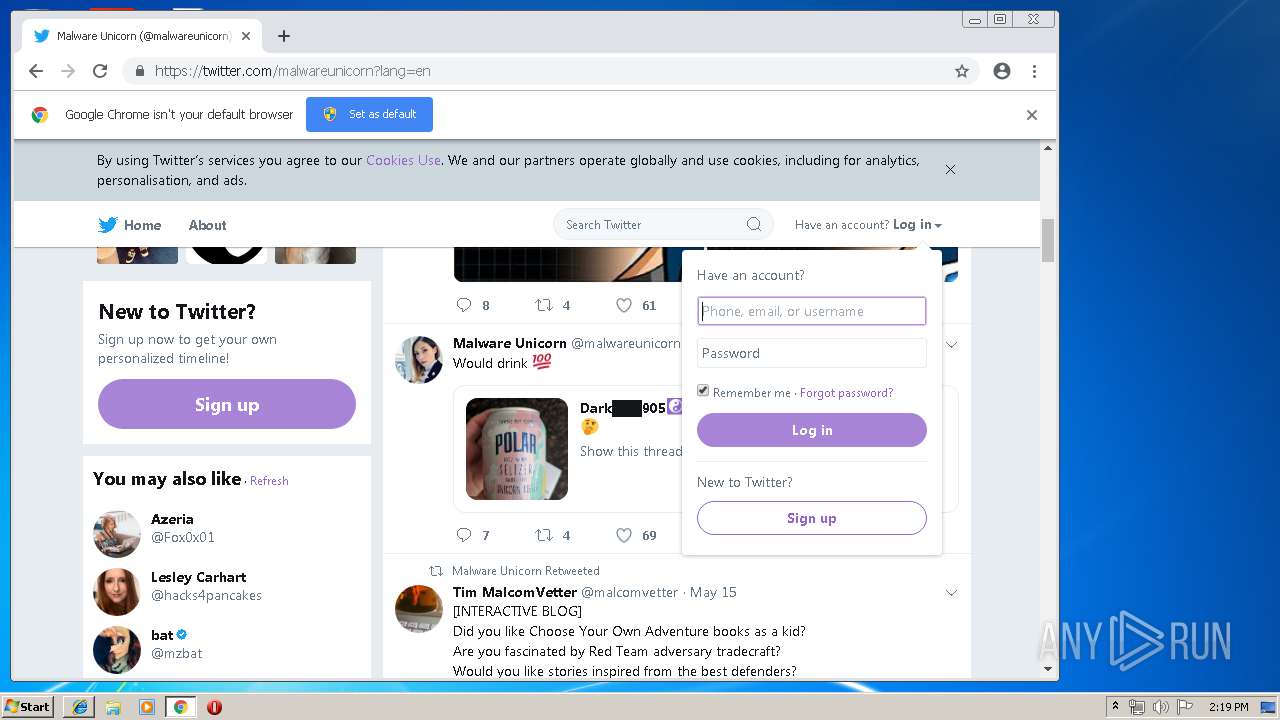Image resolution: width=1280 pixels, height=720 pixels.
Task: Reload the page
Action: [100, 71]
